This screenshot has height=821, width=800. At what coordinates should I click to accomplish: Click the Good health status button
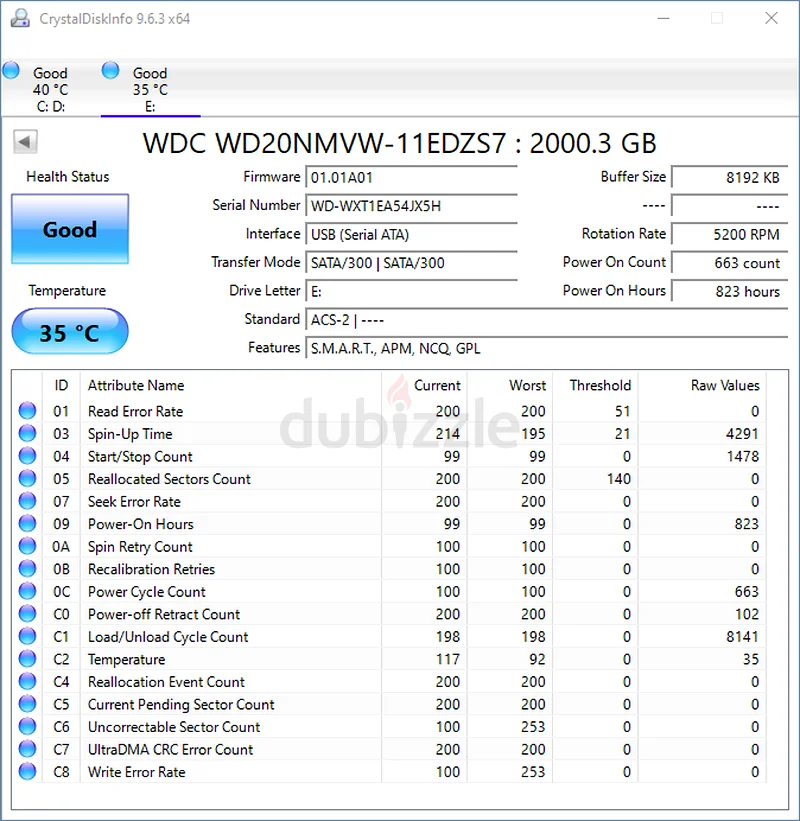70,229
